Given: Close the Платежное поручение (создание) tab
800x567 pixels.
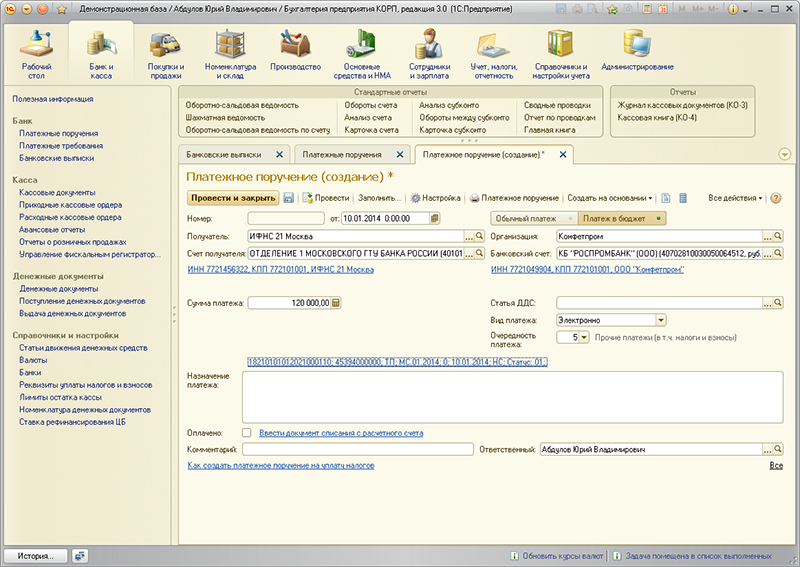Looking at the screenshot, I should click(x=563, y=154).
